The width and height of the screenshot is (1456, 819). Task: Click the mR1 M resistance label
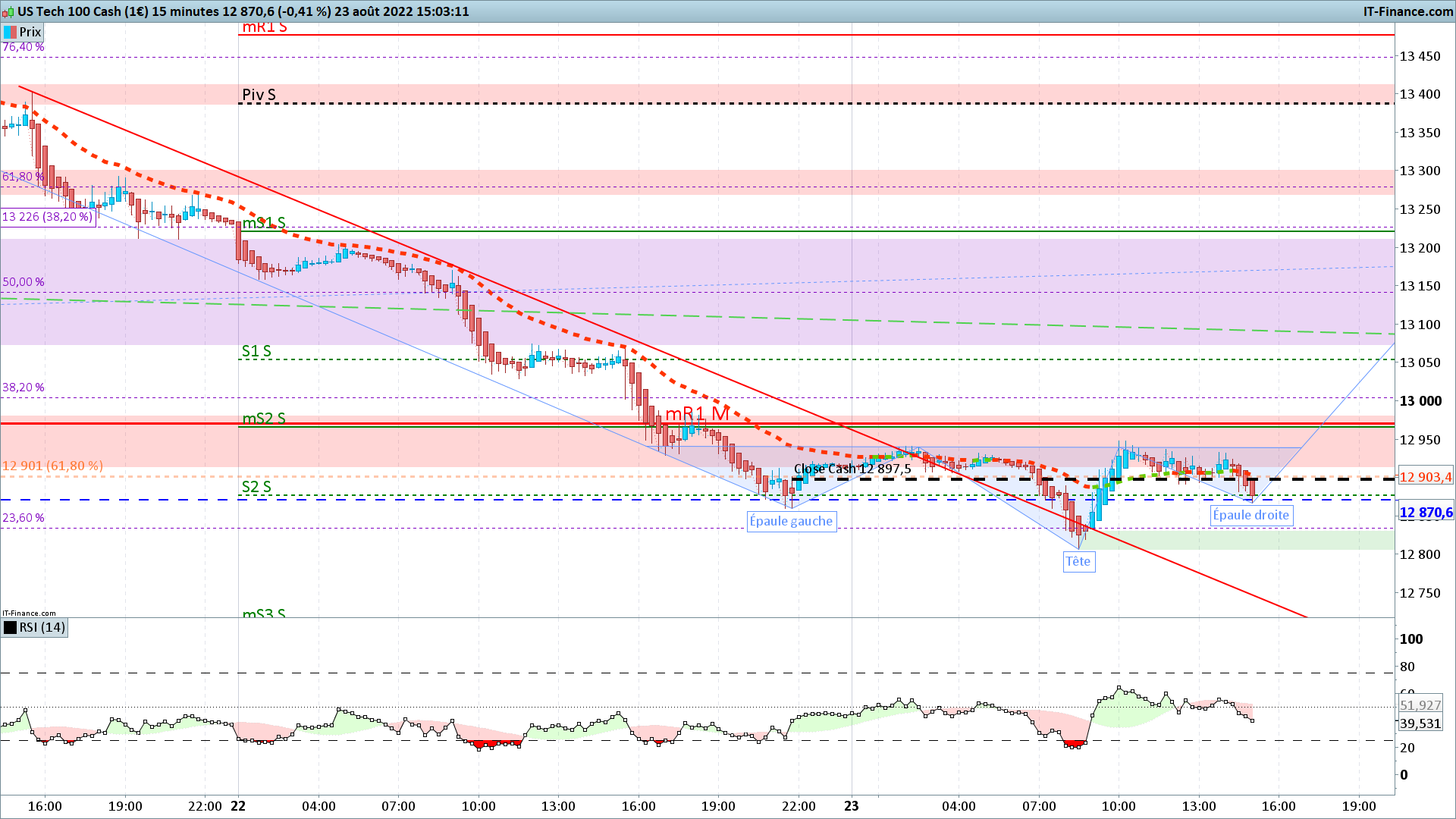pyautogui.click(x=697, y=414)
